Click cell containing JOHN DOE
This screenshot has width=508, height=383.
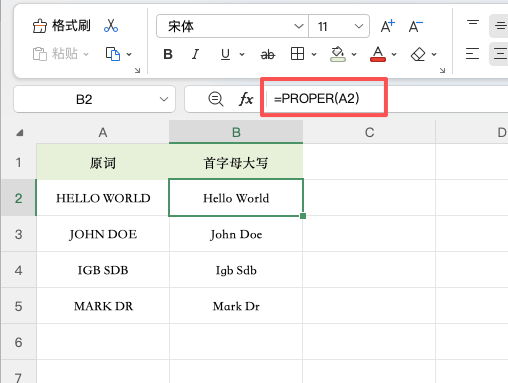tap(103, 234)
